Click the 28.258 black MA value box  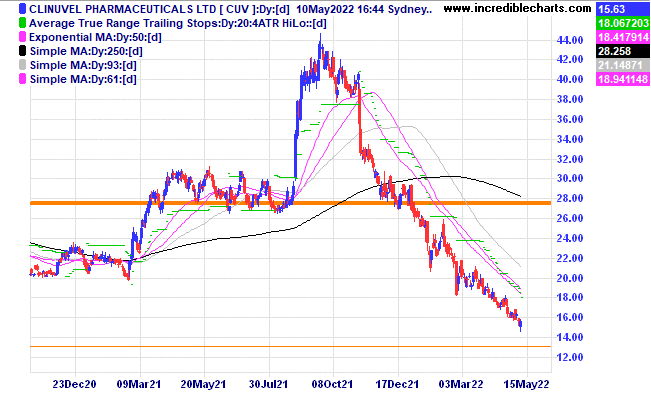[x=623, y=51]
